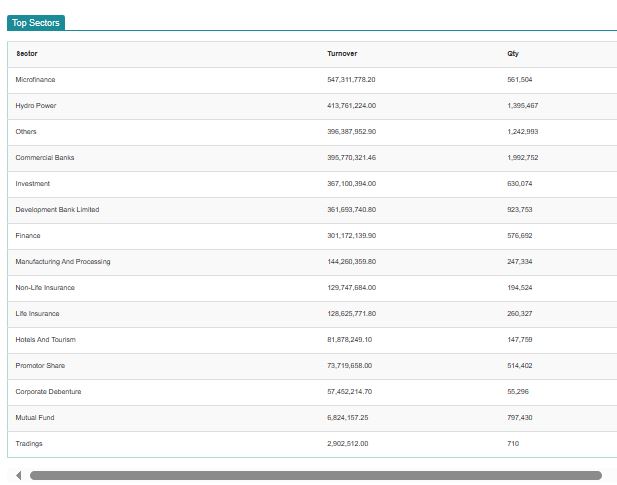Click Finance quantity 576,692

[520, 236]
